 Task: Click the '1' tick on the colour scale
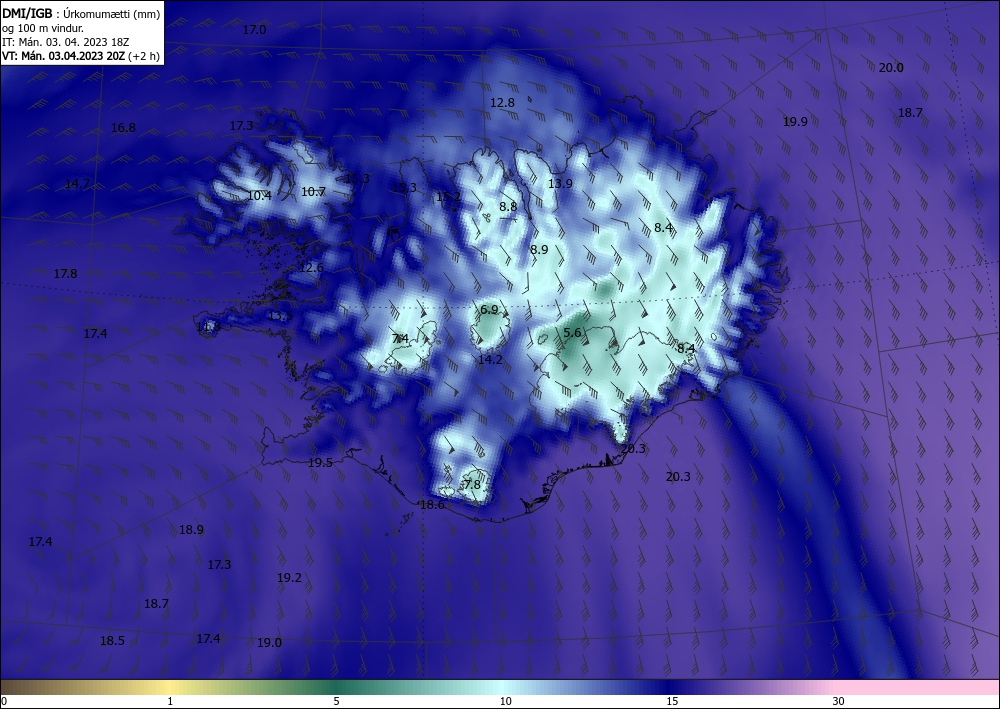pos(170,701)
